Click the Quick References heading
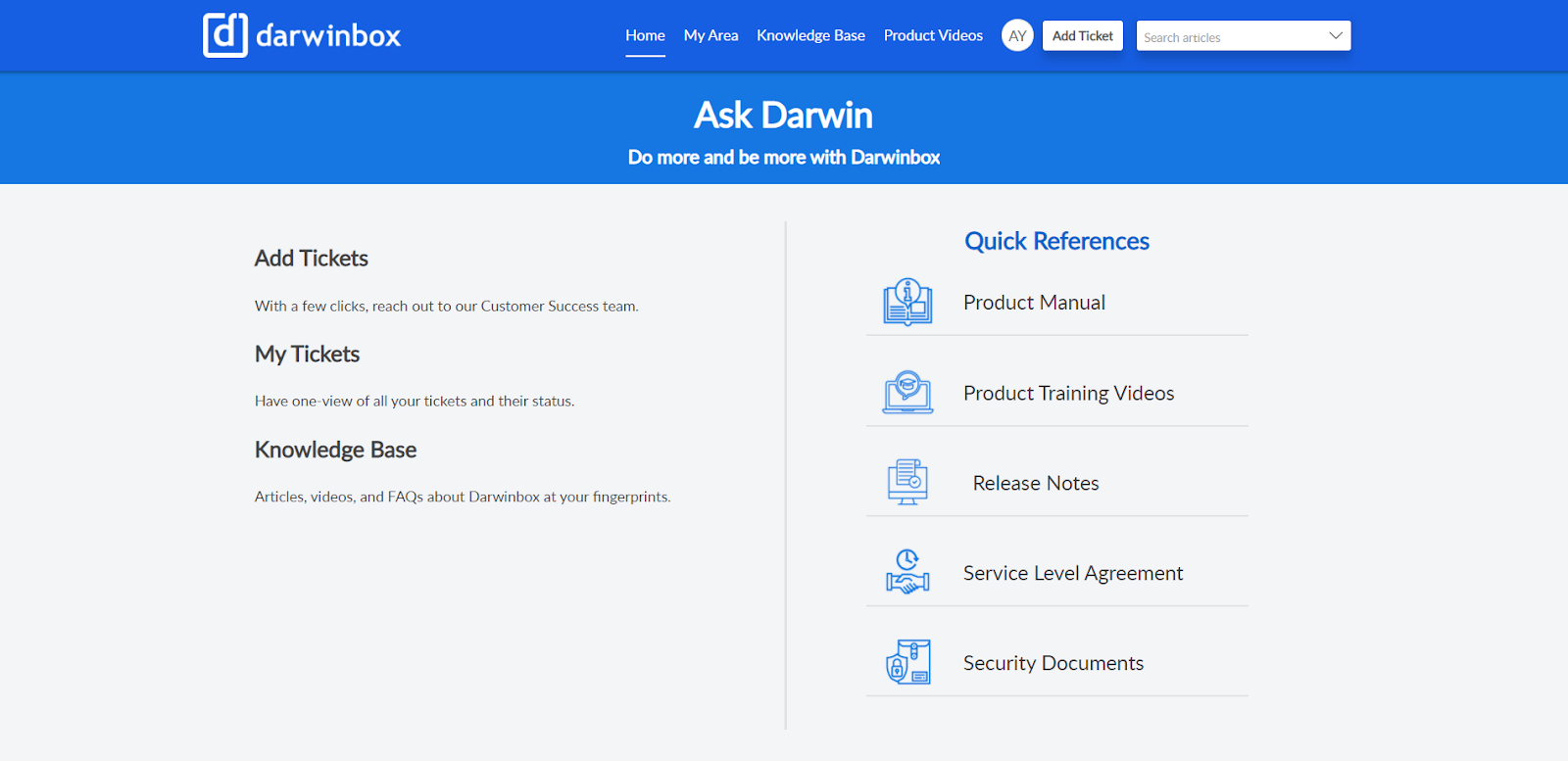1568x761 pixels. (1056, 241)
